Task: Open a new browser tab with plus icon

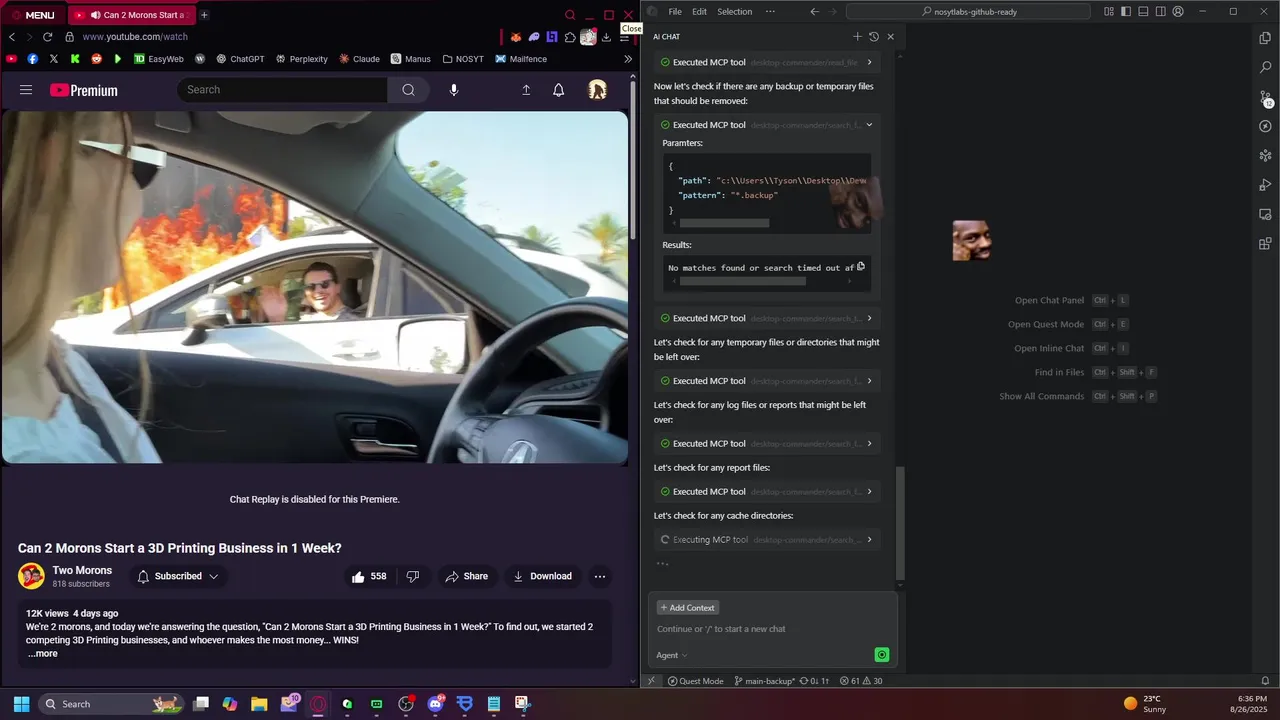Action: tap(204, 15)
